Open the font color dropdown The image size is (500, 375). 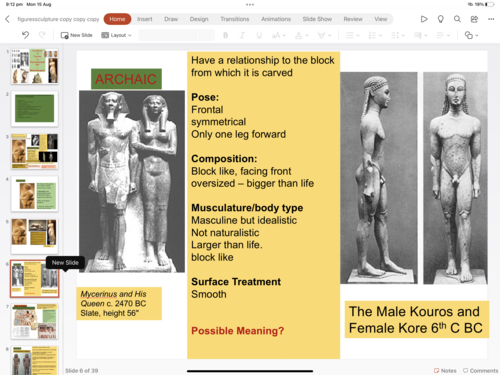(302, 35)
